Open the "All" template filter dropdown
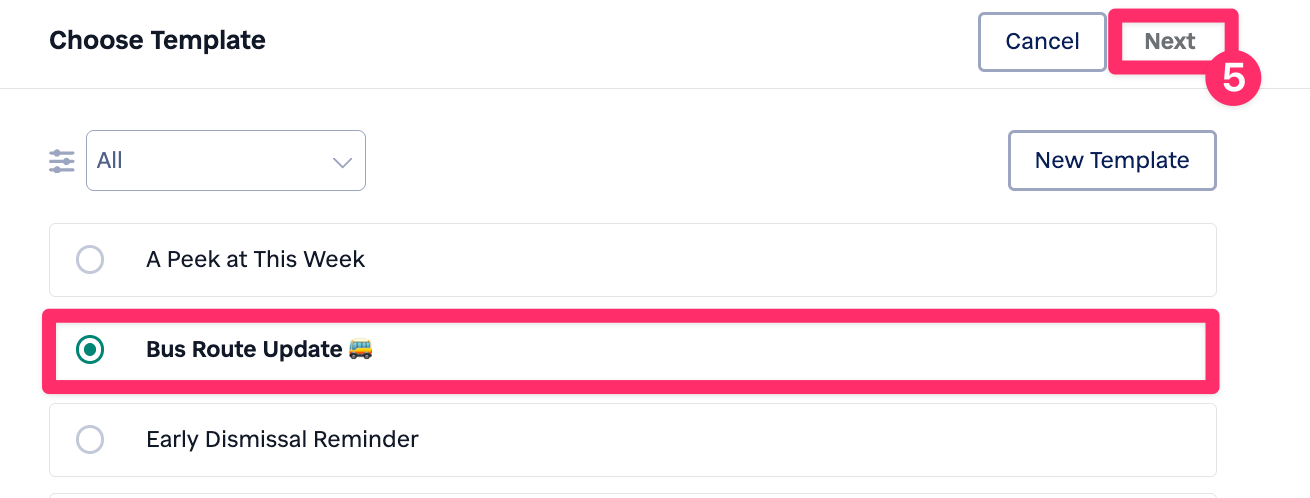 tap(226, 160)
